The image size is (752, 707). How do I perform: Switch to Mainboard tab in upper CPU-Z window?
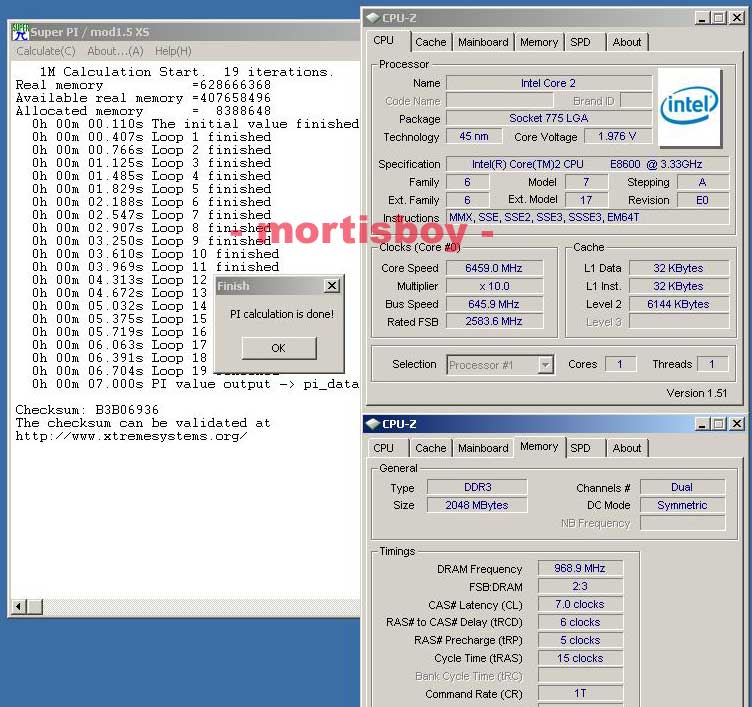pos(483,42)
